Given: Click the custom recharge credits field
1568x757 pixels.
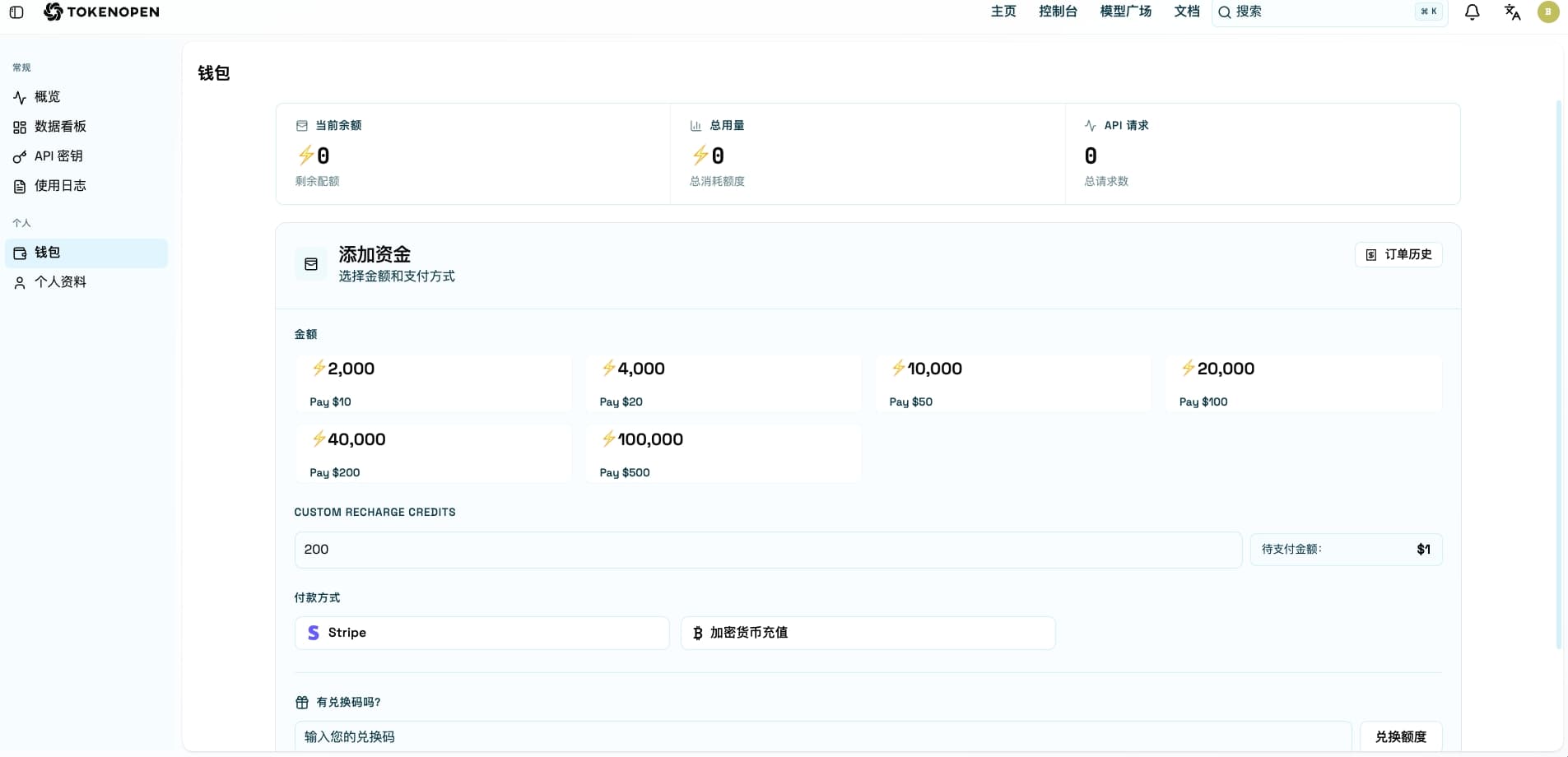Looking at the screenshot, I should click(768, 550).
